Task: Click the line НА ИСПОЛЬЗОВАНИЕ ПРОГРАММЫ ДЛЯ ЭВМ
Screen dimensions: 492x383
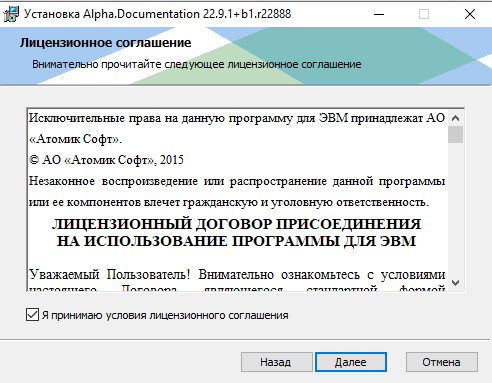Action: [237, 241]
